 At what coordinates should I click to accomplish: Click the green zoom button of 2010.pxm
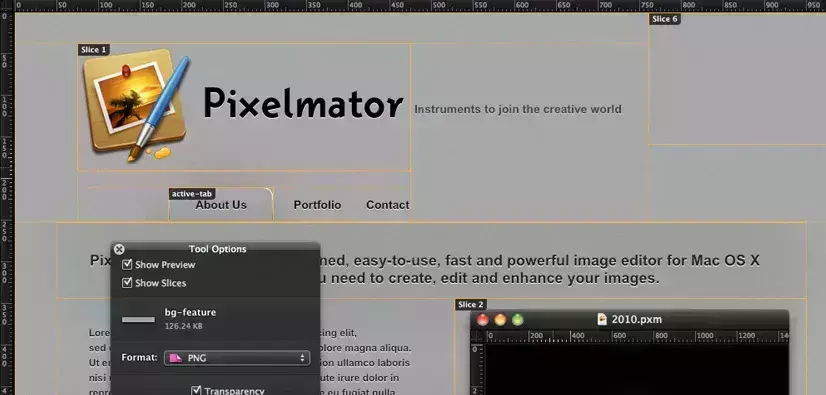pos(518,320)
